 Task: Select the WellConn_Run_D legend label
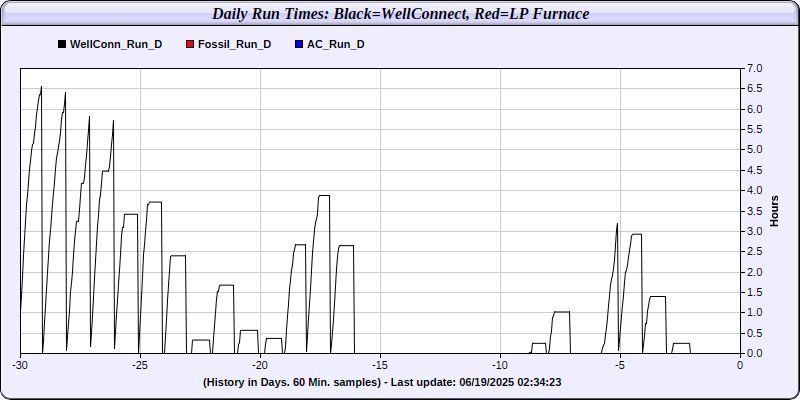pos(116,44)
